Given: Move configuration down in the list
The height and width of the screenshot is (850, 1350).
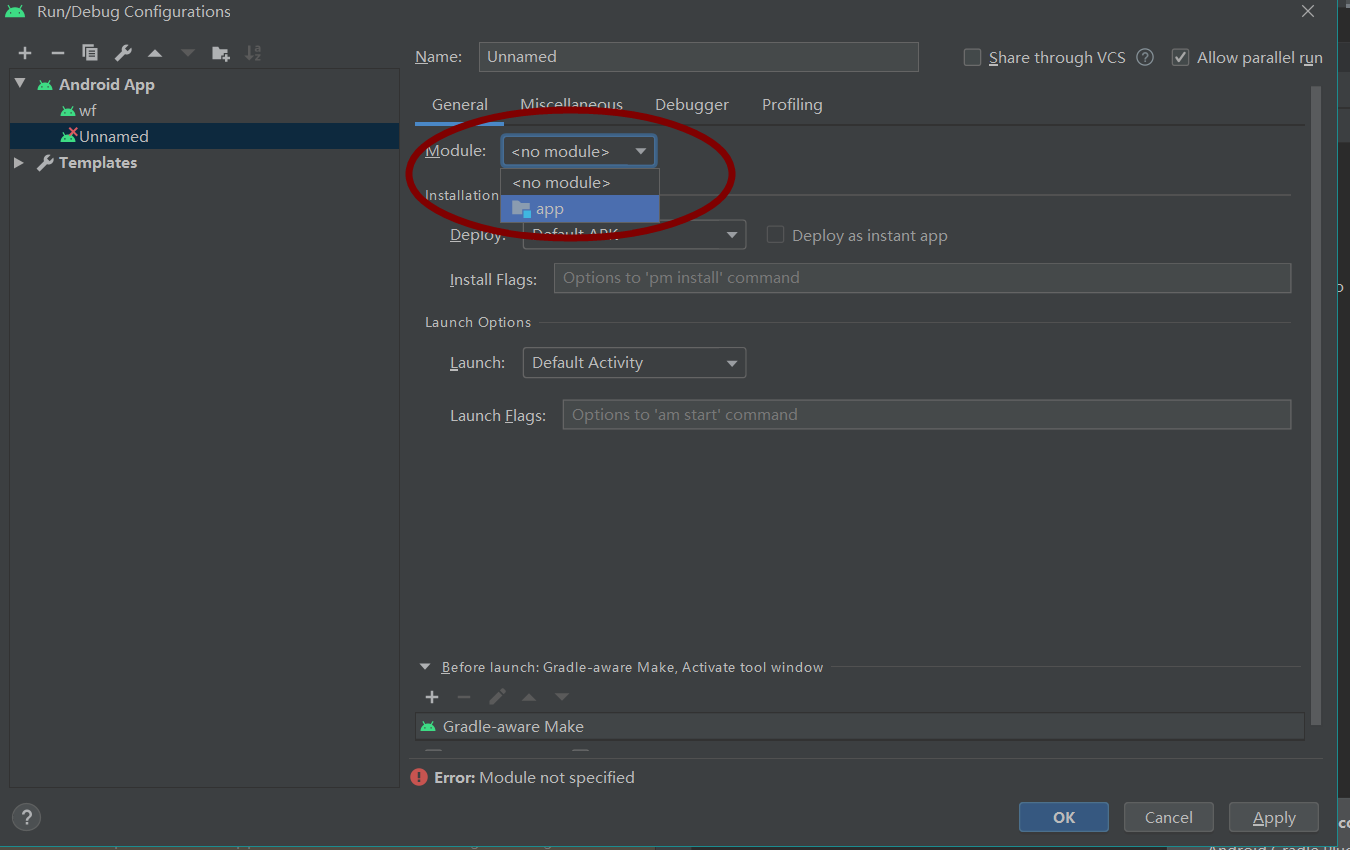Looking at the screenshot, I should click(187, 53).
